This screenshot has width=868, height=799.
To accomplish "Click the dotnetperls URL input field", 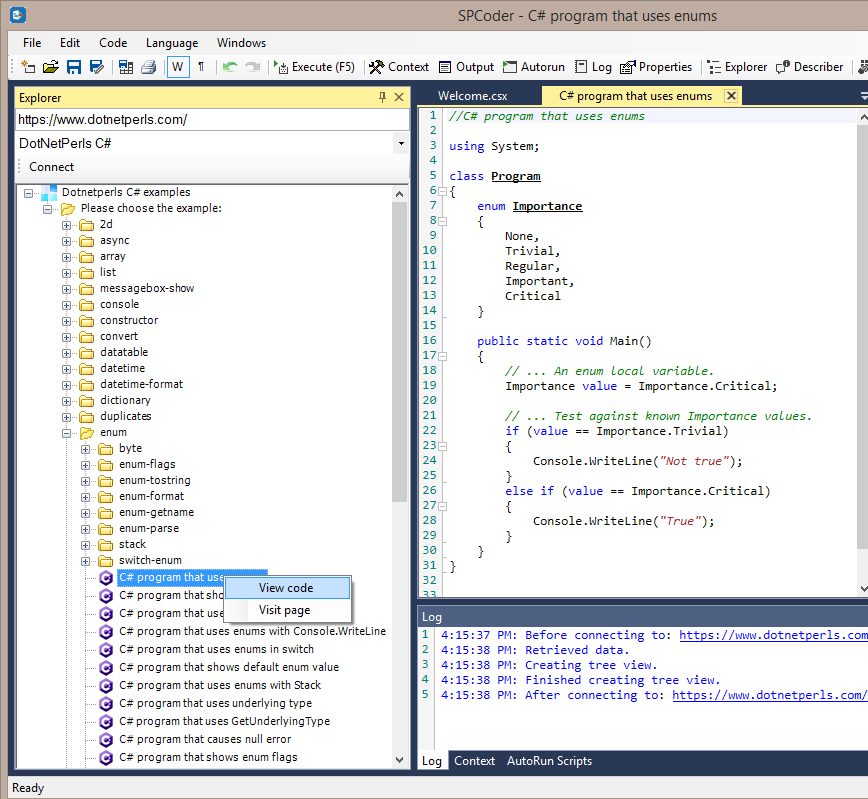I will [x=212, y=120].
